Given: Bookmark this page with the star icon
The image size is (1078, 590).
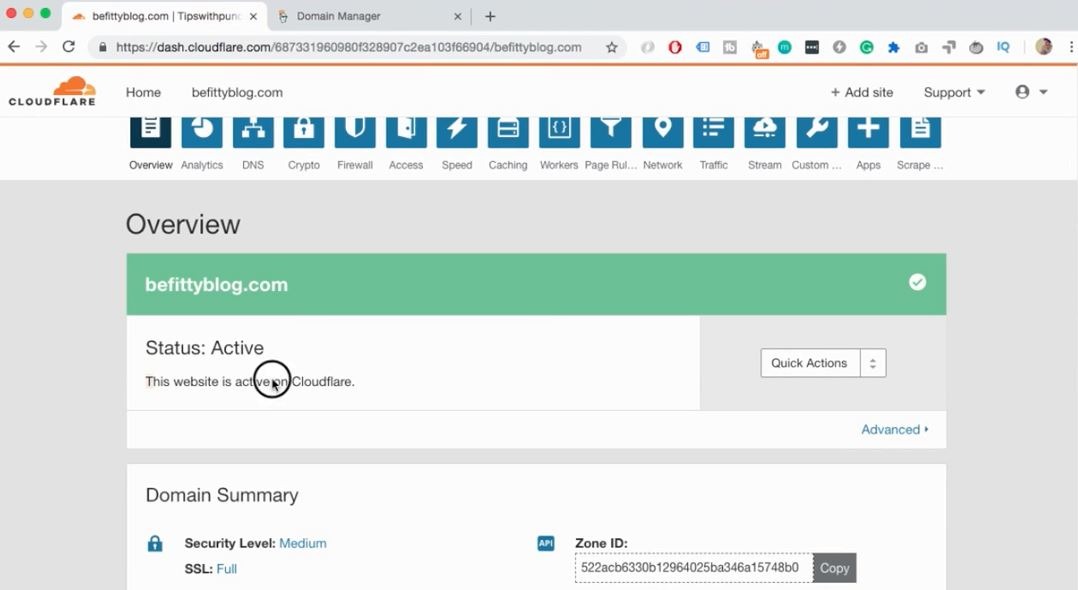Looking at the screenshot, I should 611,47.
